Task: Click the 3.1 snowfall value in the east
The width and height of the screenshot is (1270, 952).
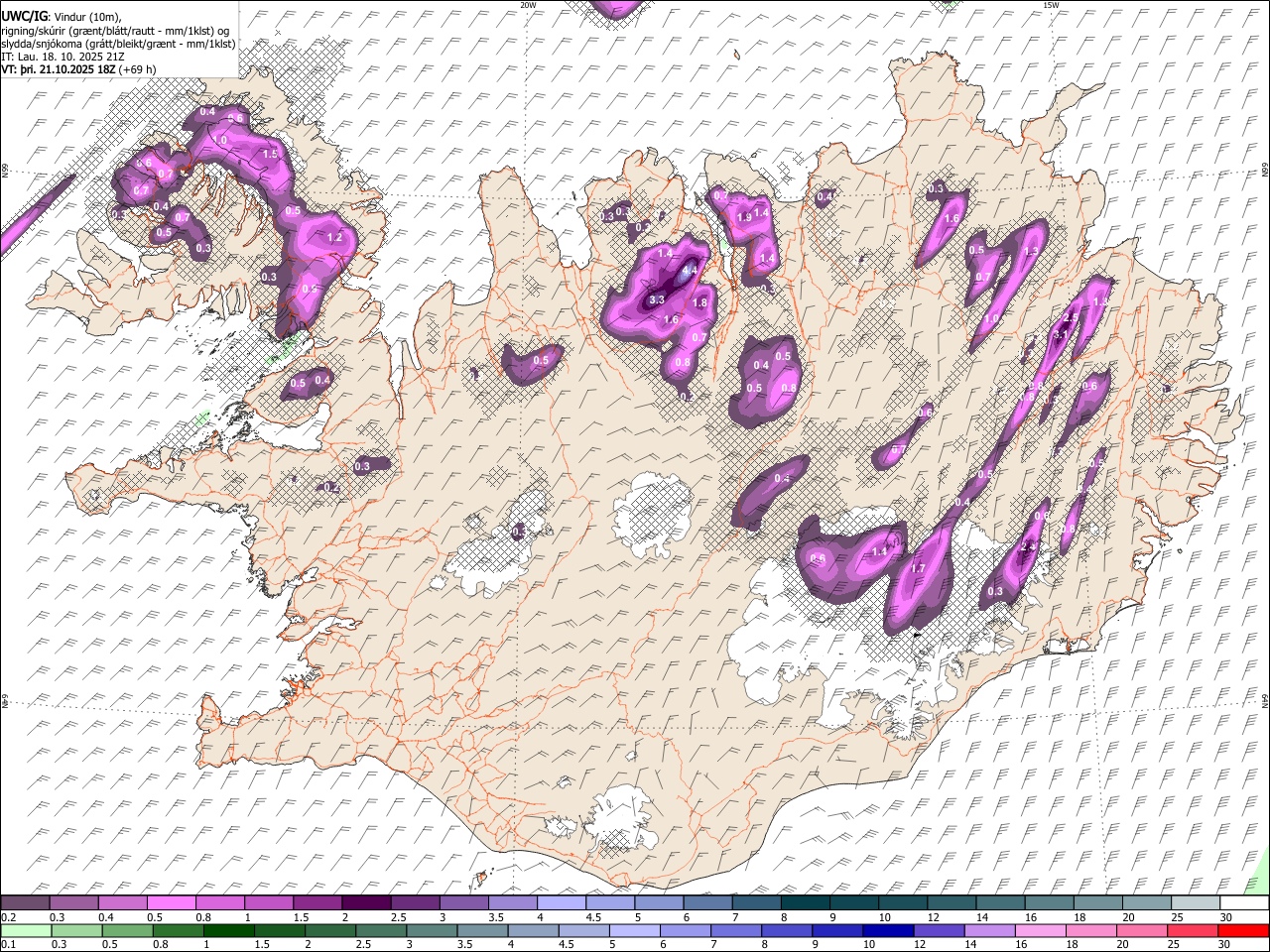Action: pos(1059,334)
